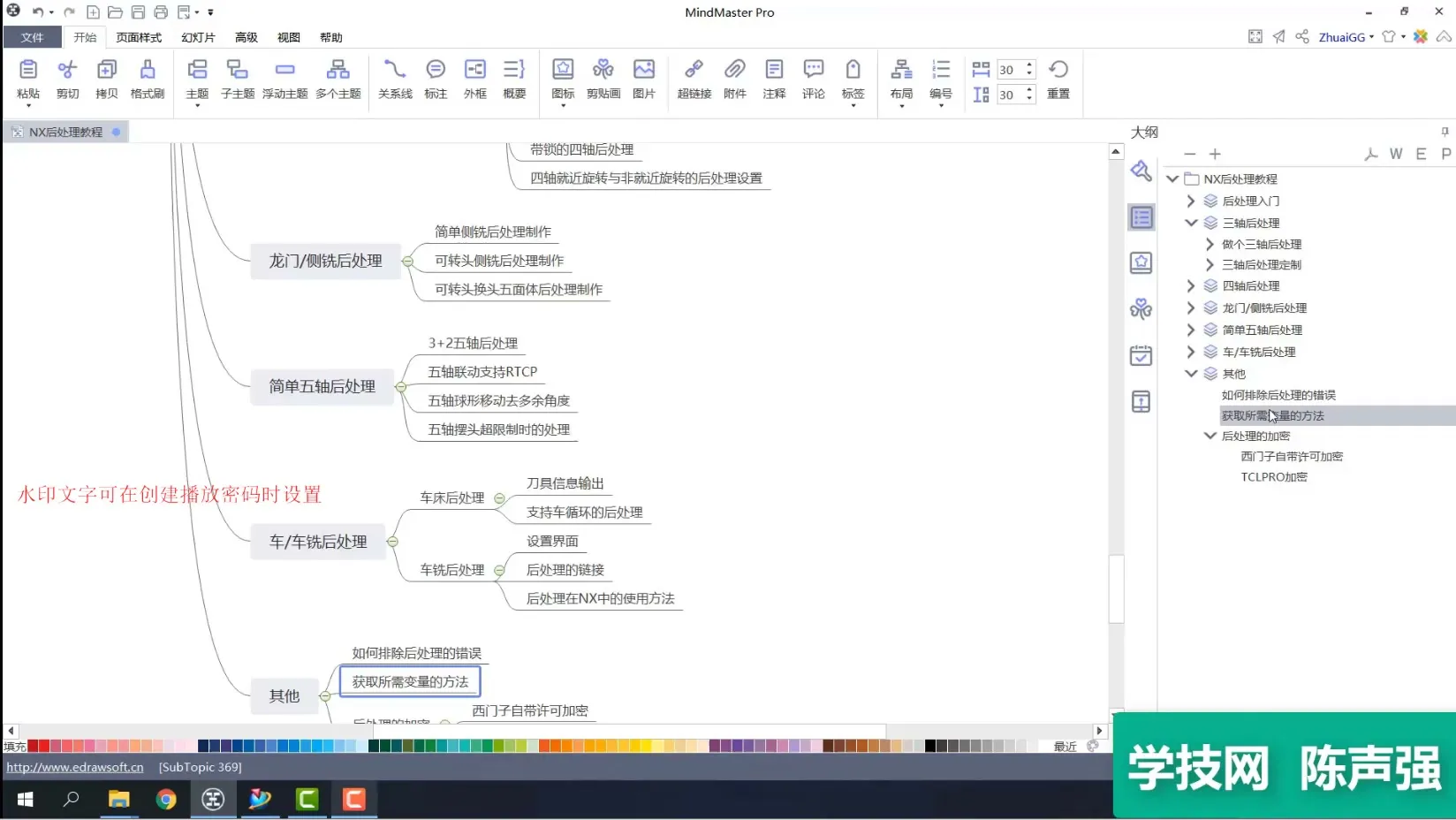Open the edrawsoft.cn link

click(x=75, y=767)
